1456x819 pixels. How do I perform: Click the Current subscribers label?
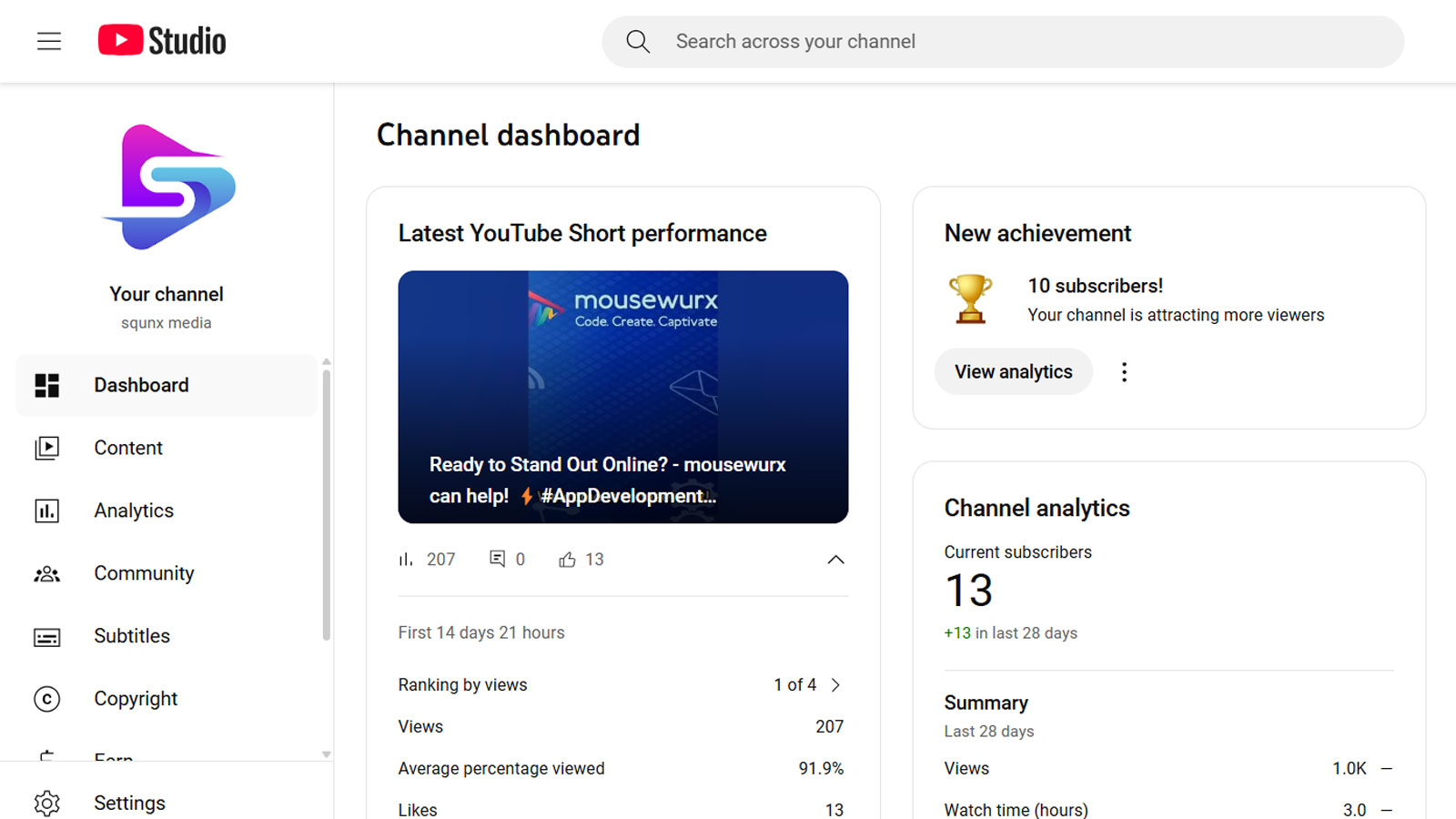1017,552
